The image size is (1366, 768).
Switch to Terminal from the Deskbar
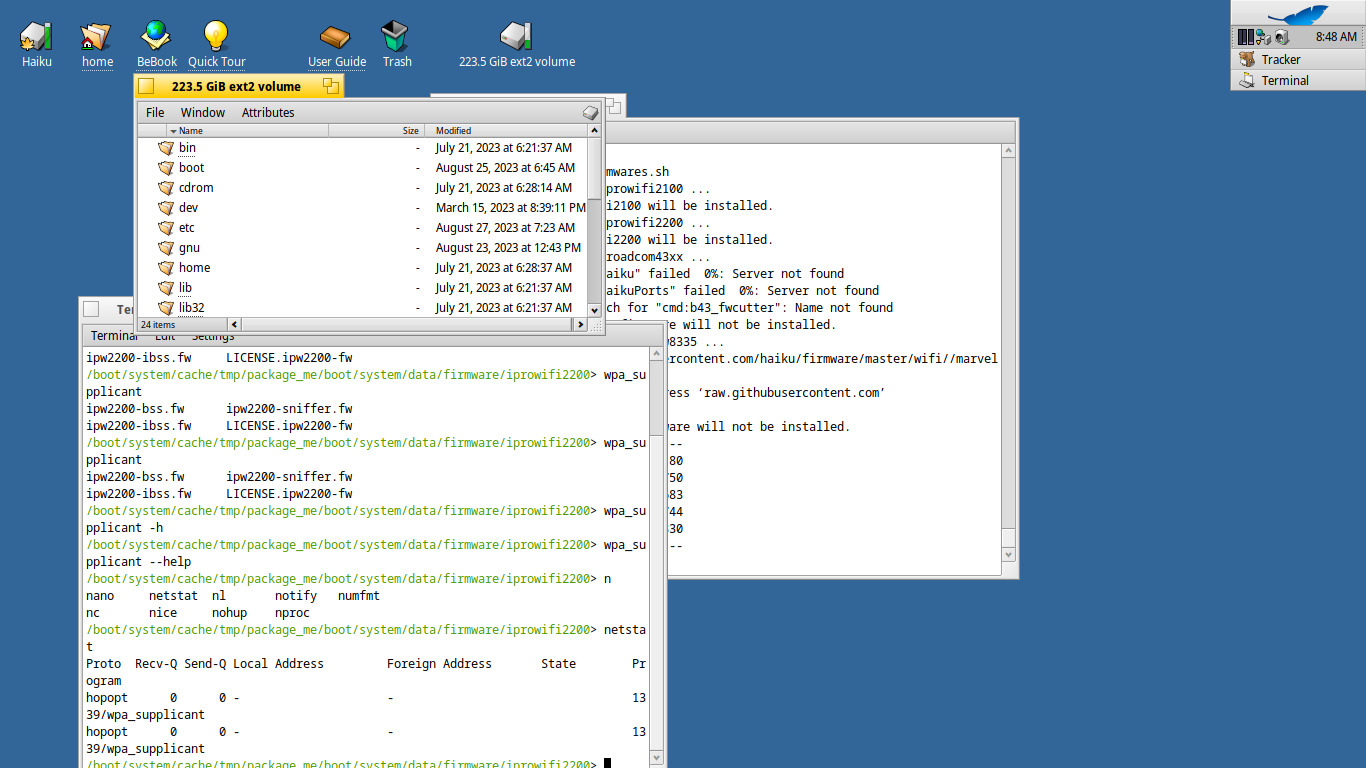[x=1284, y=81]
